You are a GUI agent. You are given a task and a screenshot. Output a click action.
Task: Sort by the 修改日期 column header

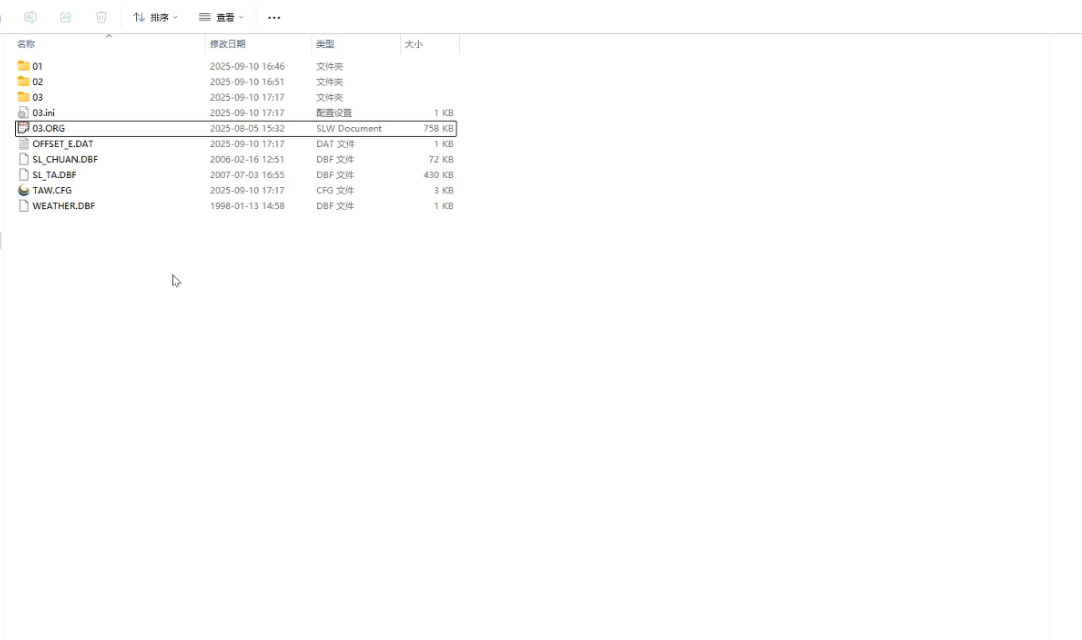click(228, 44)
